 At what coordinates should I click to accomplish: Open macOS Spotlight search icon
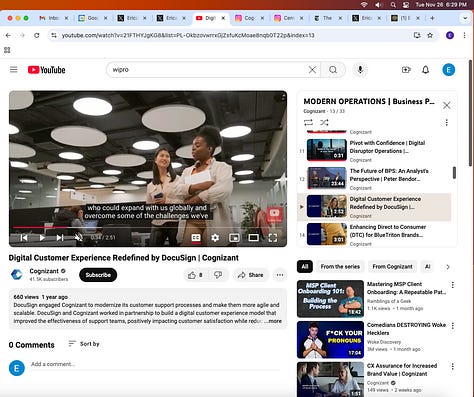click(x=393, y=5)
